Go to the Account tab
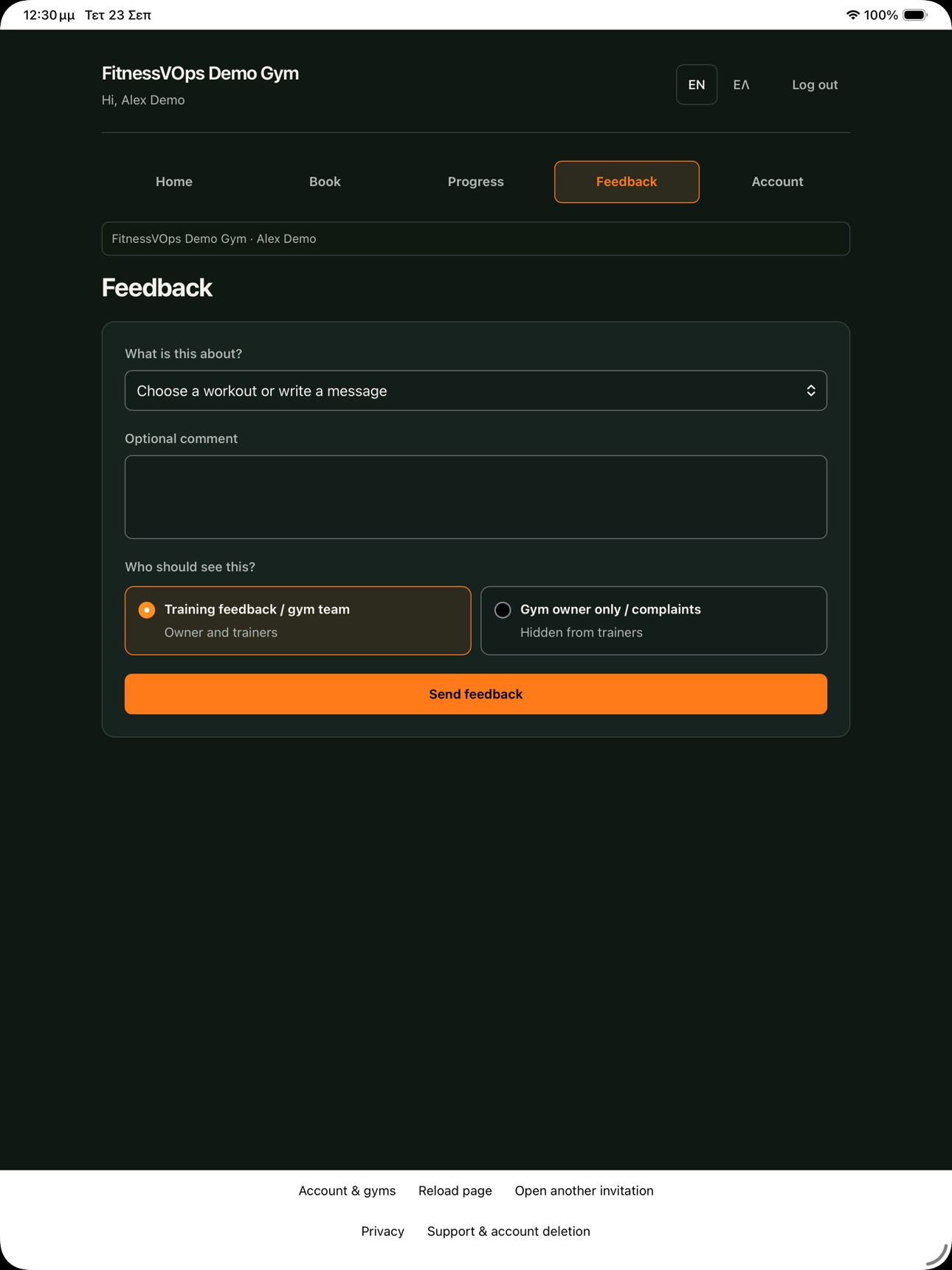Screen dimensions: 952x1270 tap(777, 182)
